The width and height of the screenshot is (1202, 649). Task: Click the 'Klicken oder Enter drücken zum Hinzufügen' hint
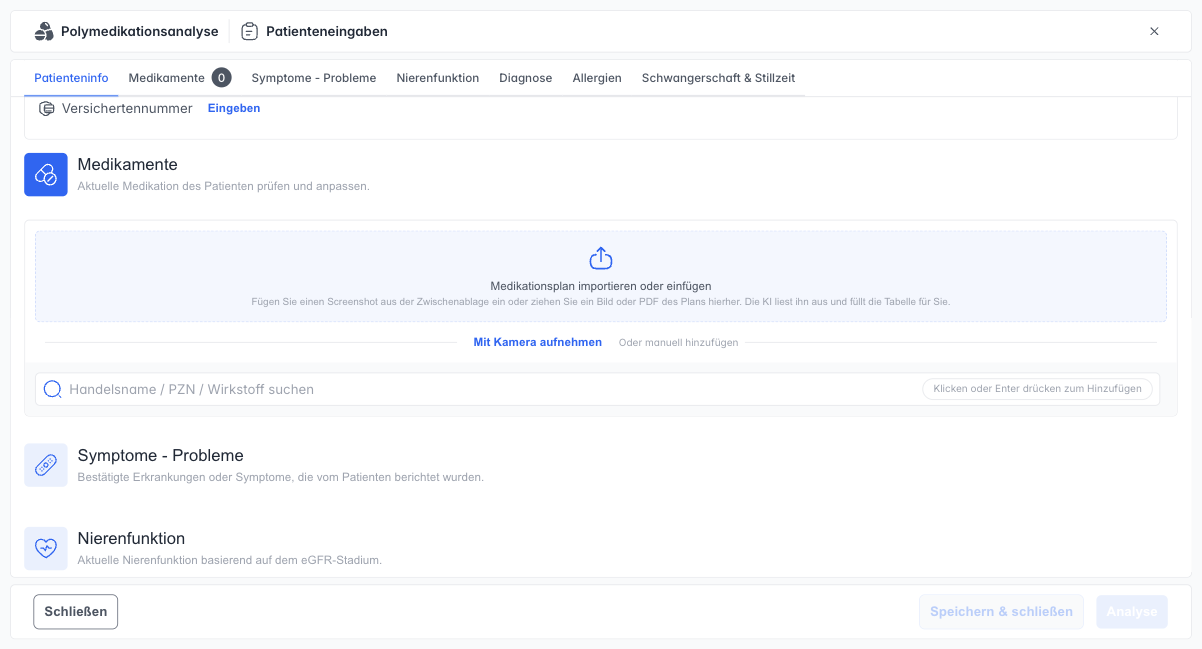point(1038,389)
